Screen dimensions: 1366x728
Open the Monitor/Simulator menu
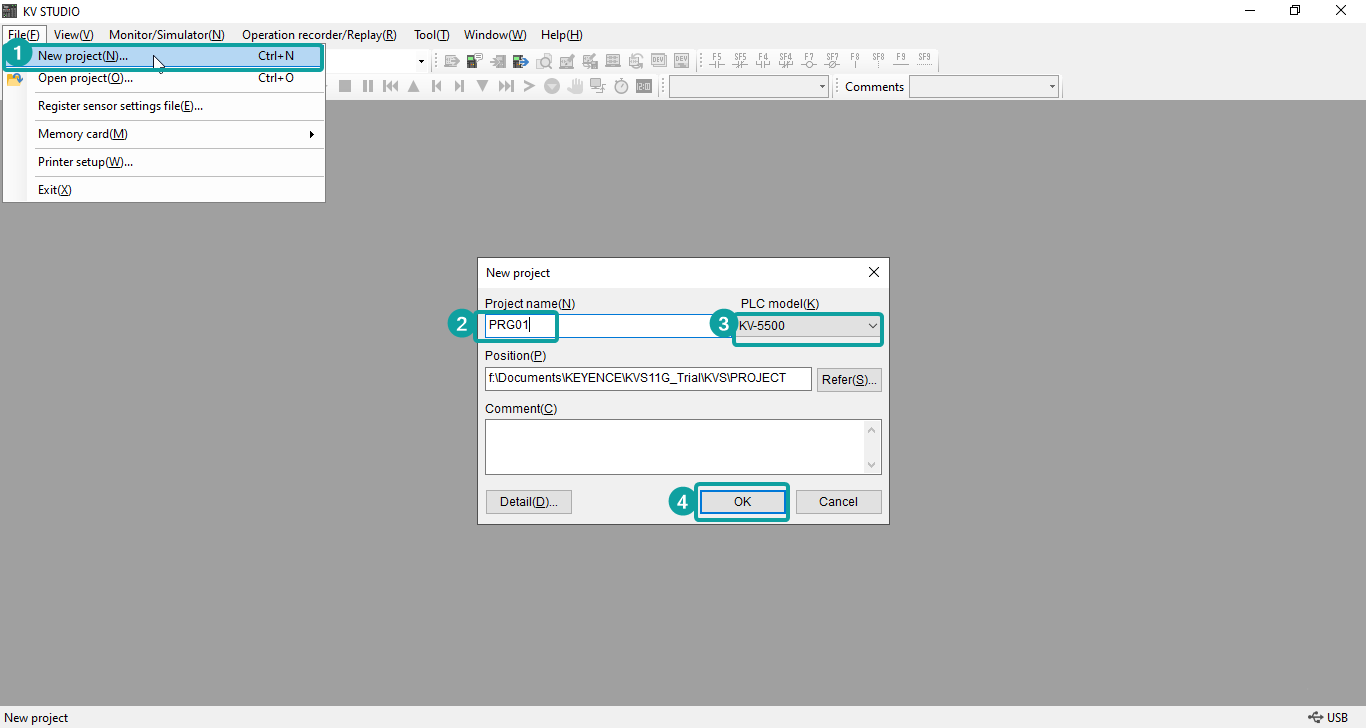point(166,34)
